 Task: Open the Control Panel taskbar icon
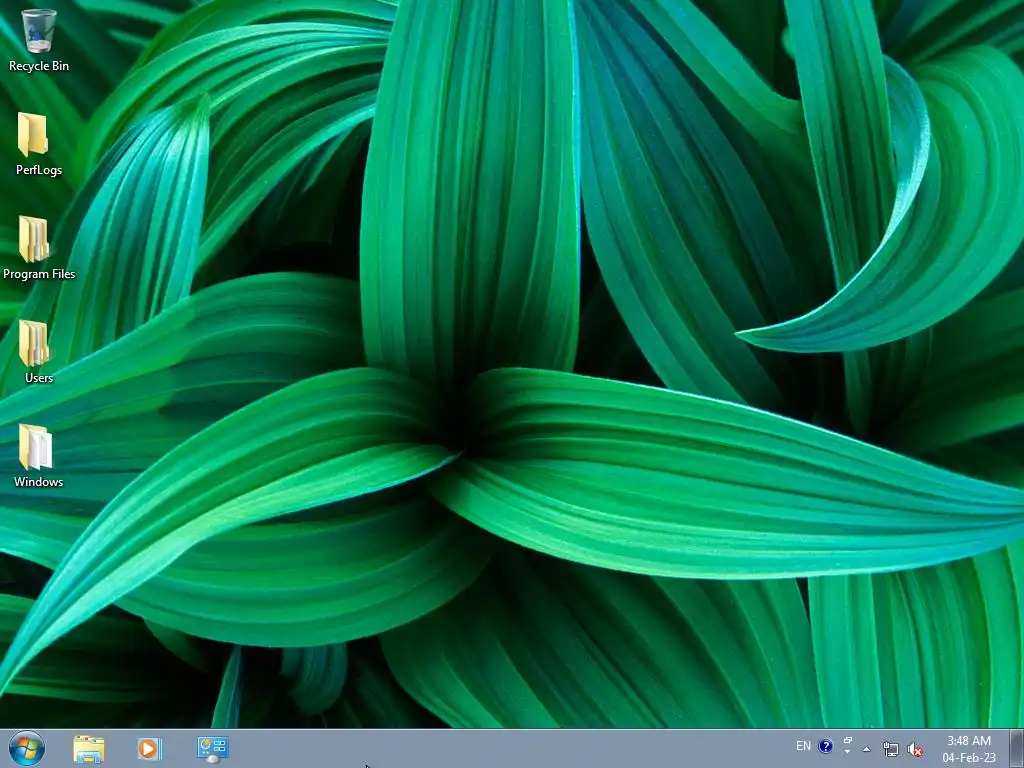212,749
